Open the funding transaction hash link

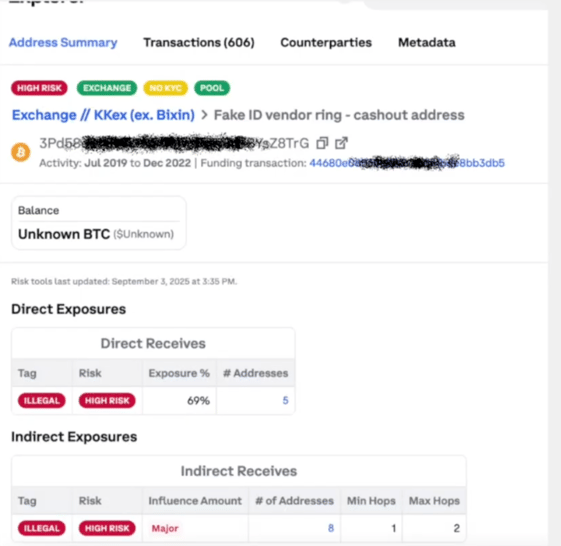(x=407, y=163)
